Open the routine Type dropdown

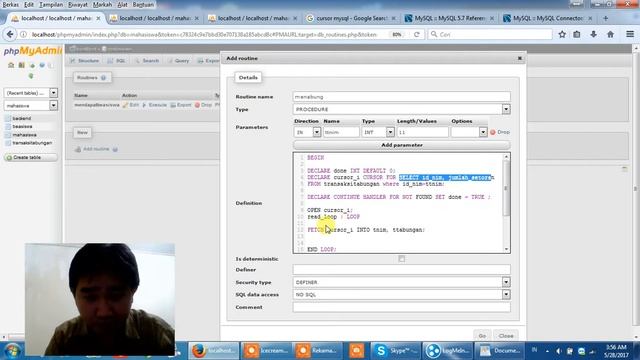pos(506,109)
